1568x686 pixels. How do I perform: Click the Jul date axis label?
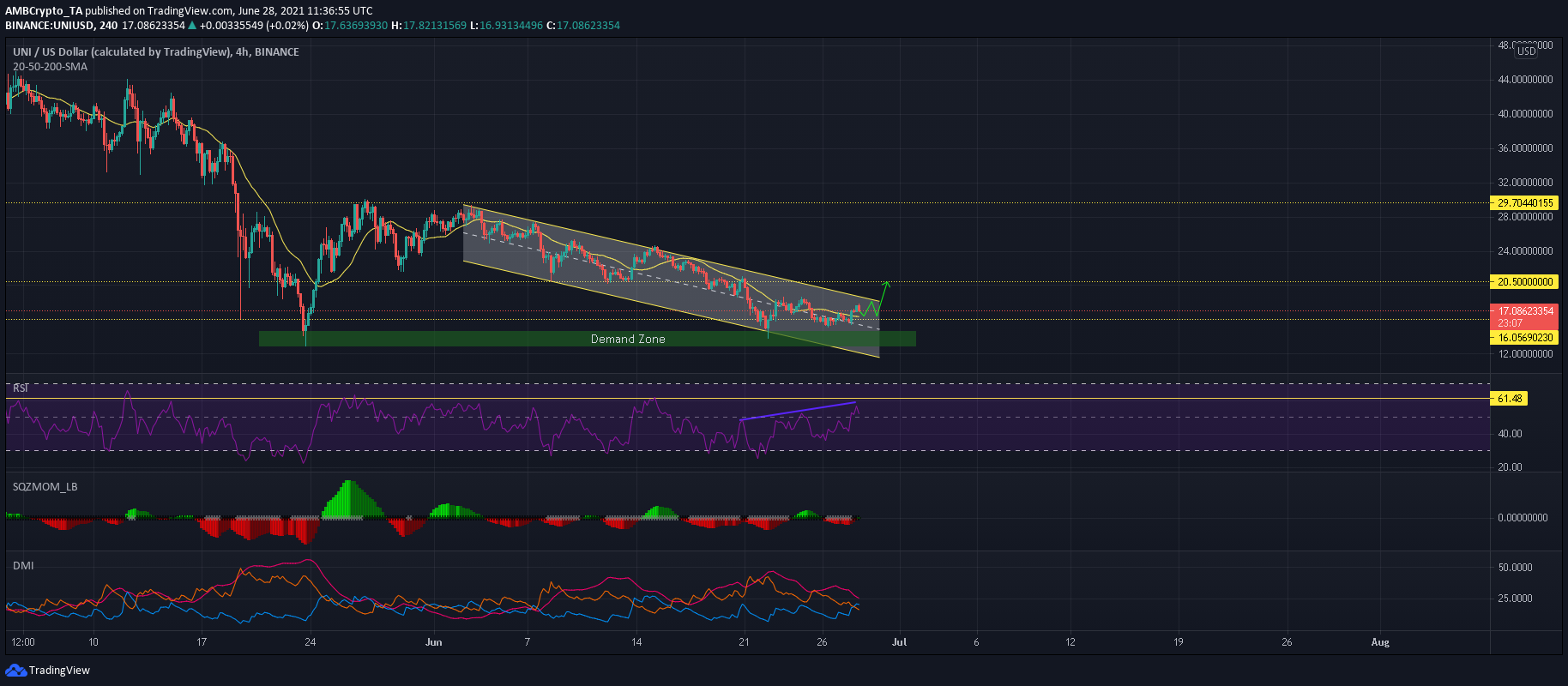(899, 641)
